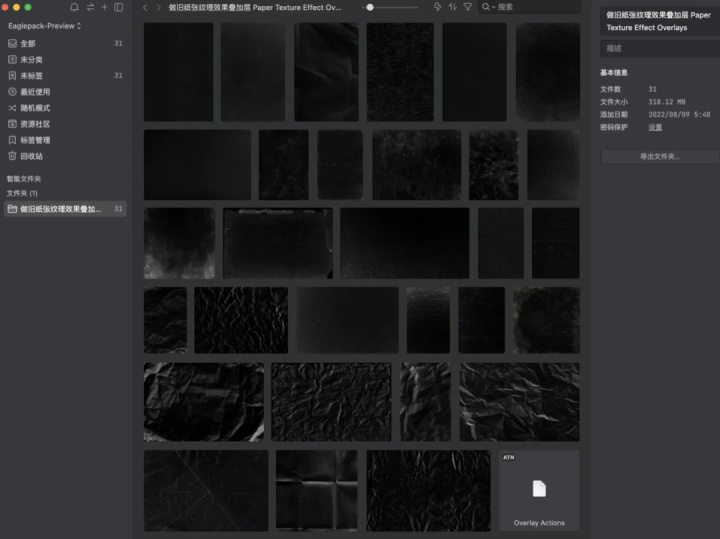Open the notifications bell icon
Image resolution: width=720 pixels, height=539 pixels.
pyautogui.click(x=74, y=7)
